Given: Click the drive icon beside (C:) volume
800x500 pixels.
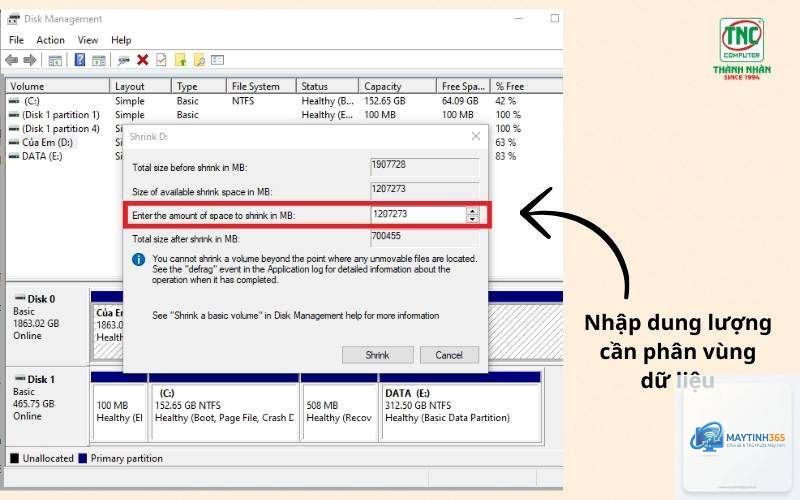Looking at the screenshot, I should (x=14, y=101).
